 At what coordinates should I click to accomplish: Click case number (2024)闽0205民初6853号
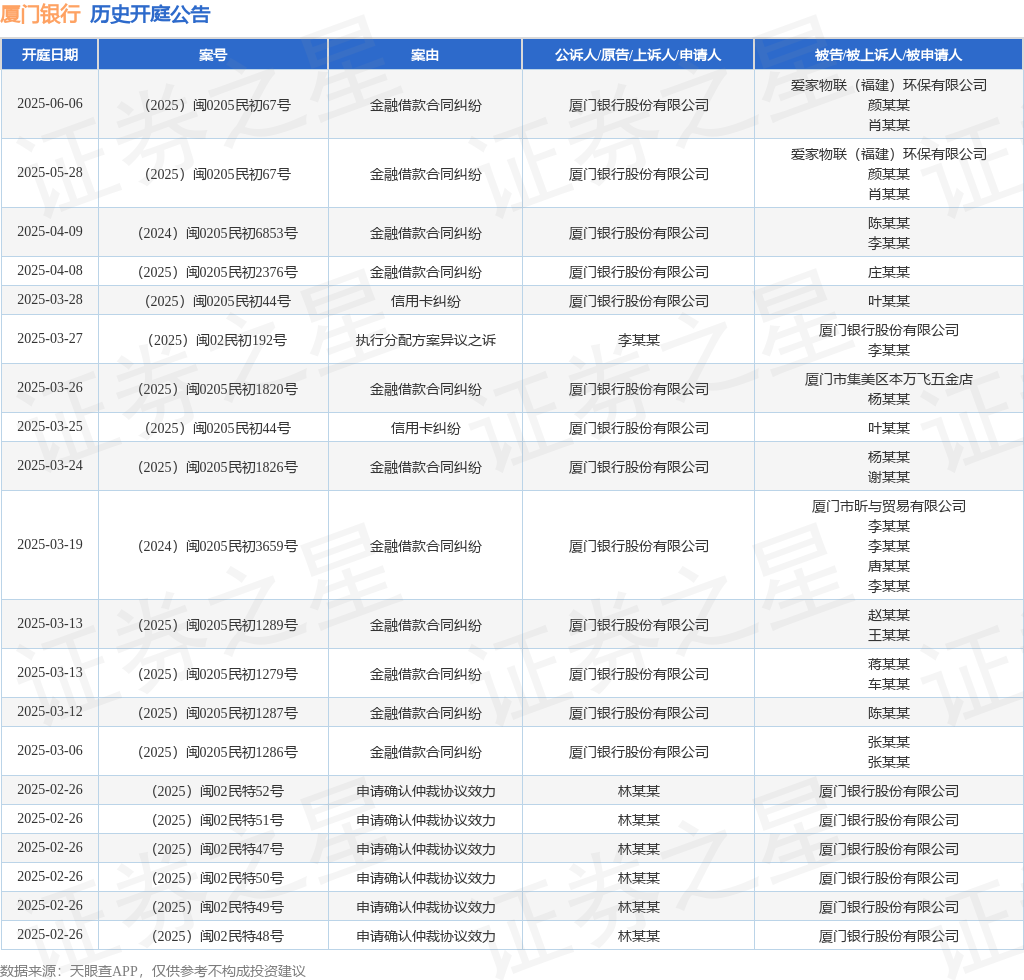217,233
